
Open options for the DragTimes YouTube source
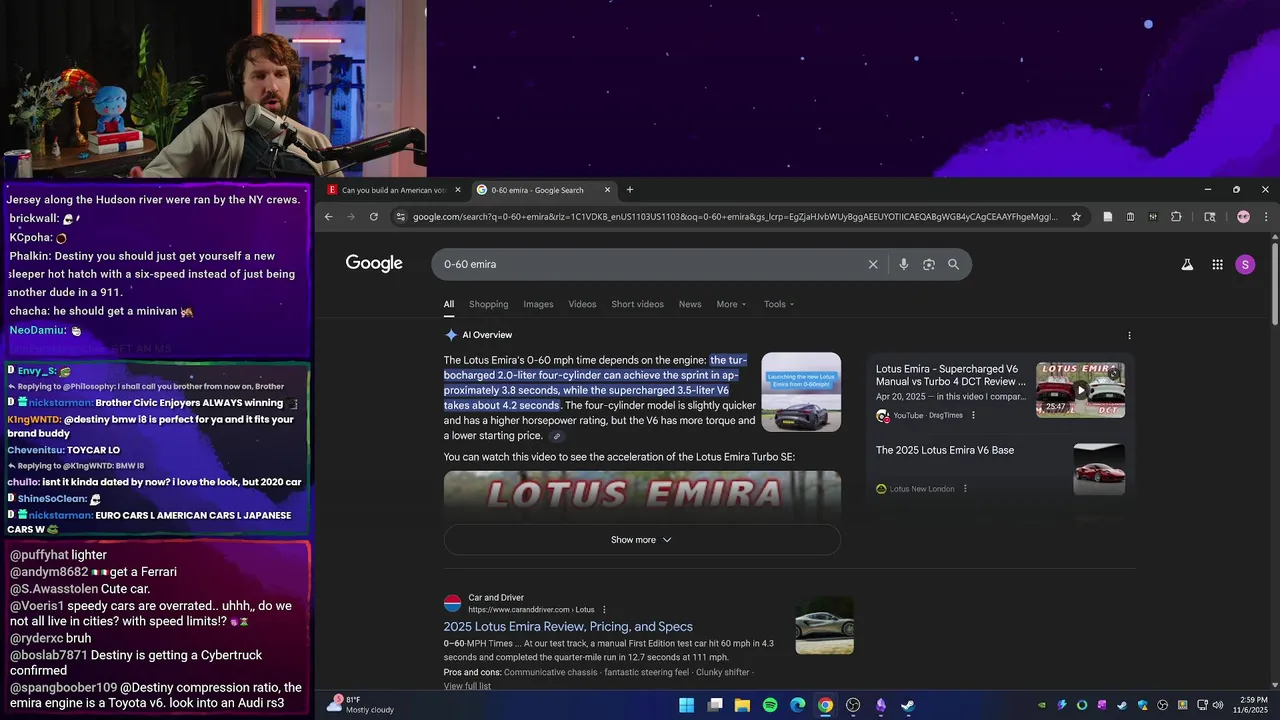973,416
